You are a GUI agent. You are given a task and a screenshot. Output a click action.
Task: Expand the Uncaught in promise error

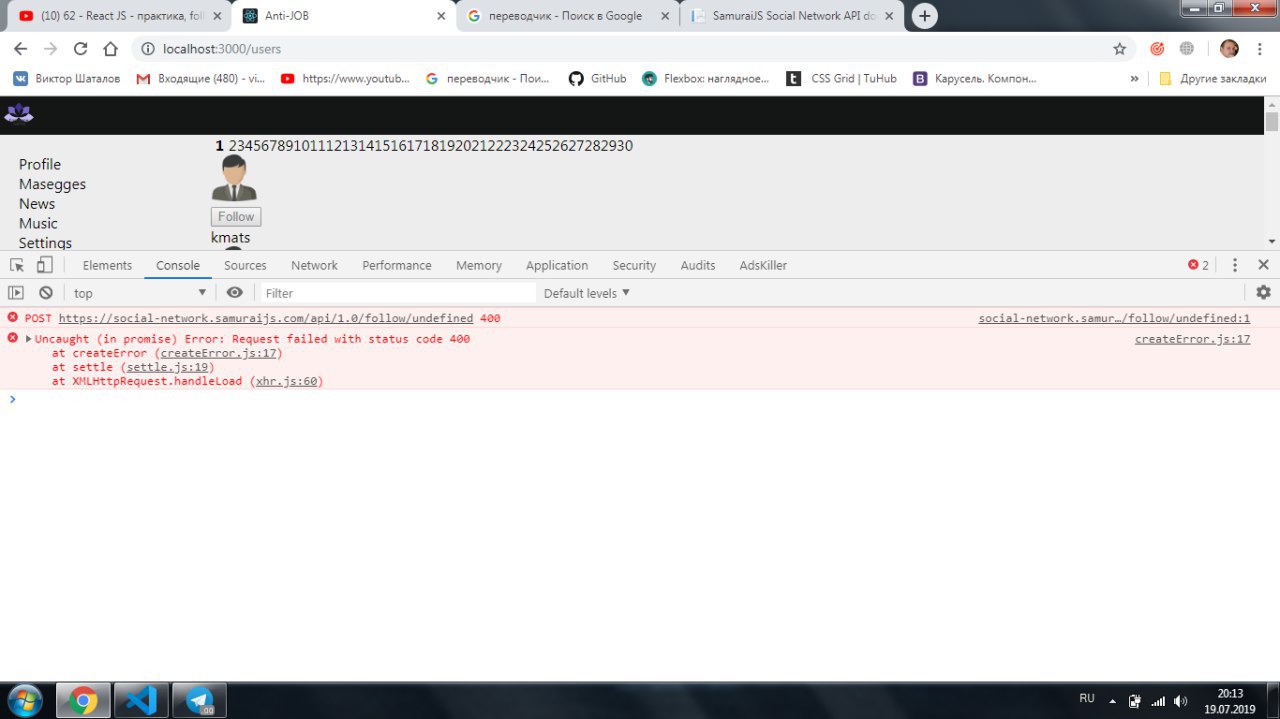coord(28,339)
